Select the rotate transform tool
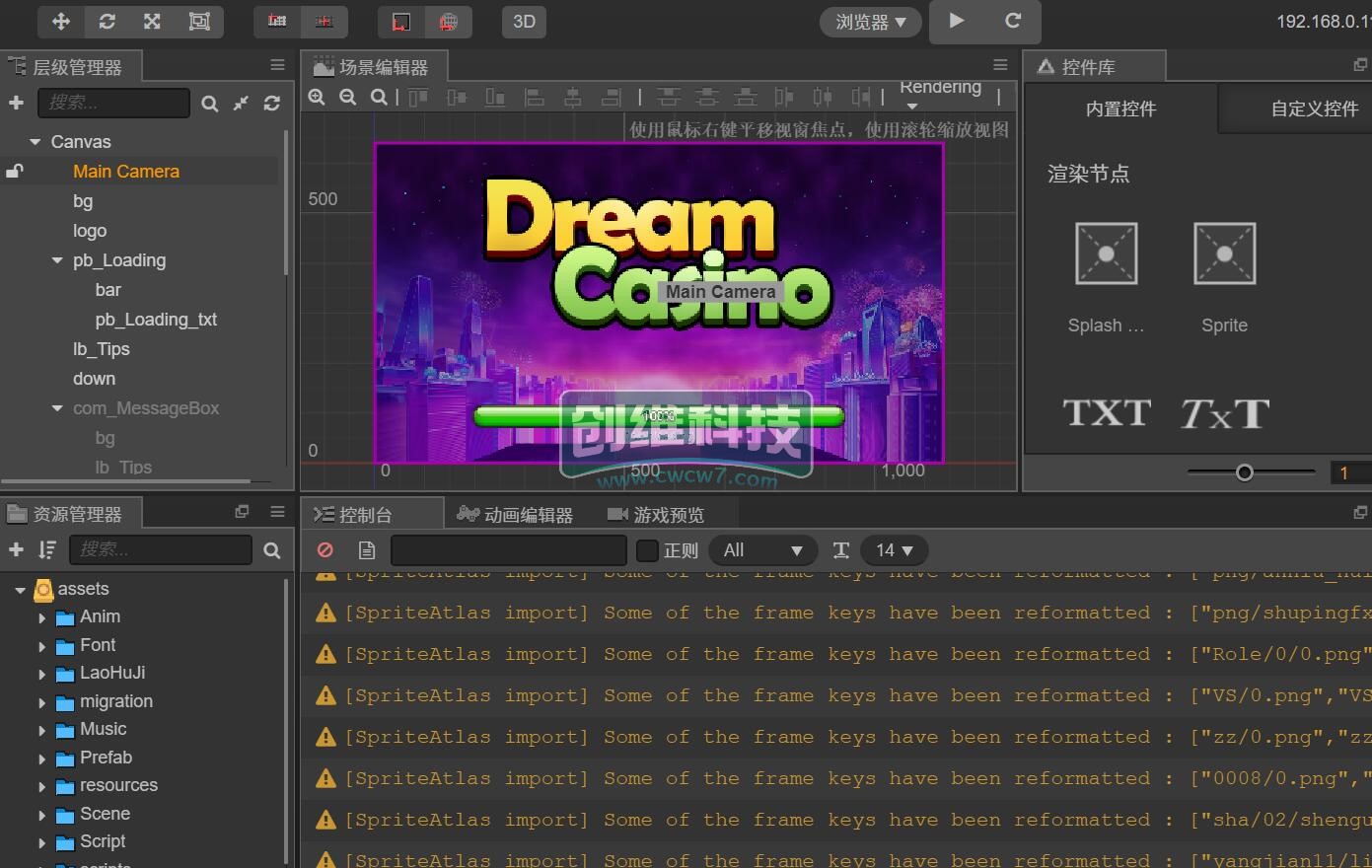This screenshot has height=868, width=1372. tap(107, 21)
